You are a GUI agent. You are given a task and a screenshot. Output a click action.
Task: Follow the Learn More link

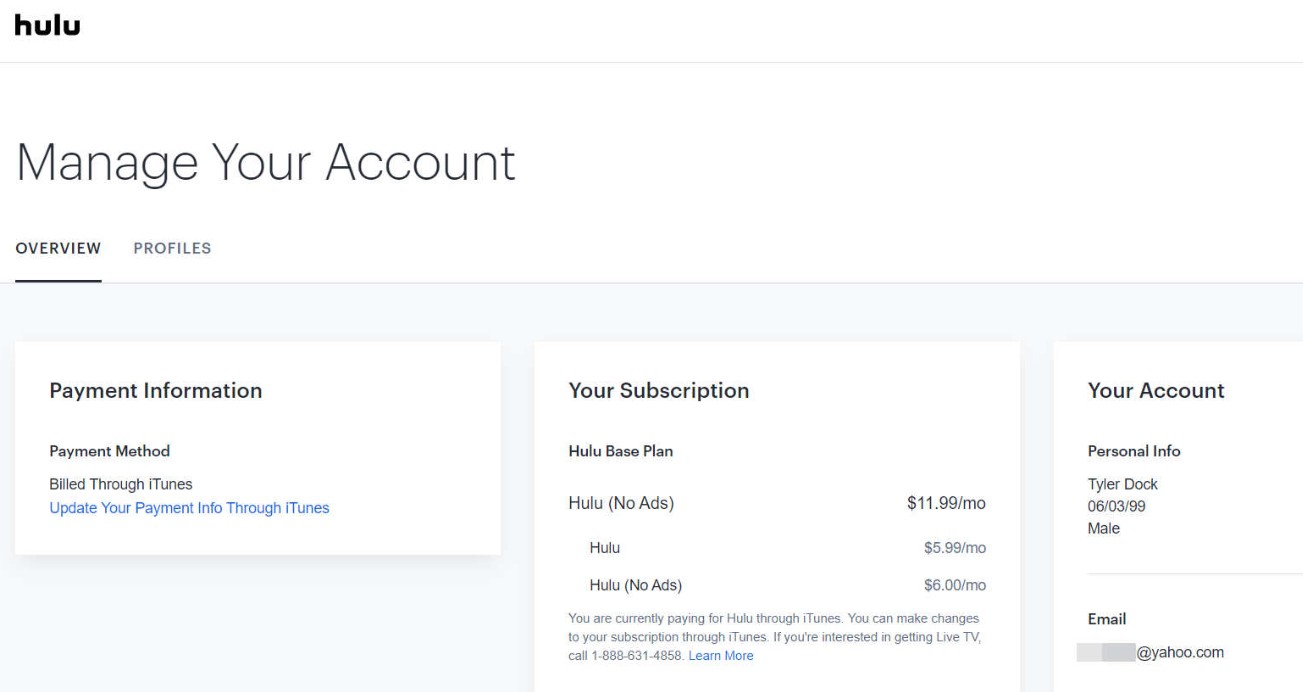721,656
